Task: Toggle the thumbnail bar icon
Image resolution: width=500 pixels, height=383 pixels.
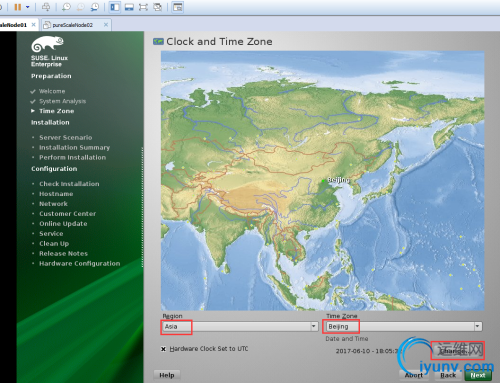Action: (129, 7)
